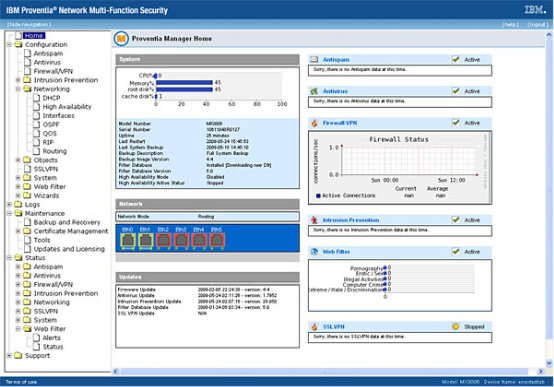The image size is (554, 387).
Task: Open Firewall/VPN configuration page
Action: coord(53,71)
